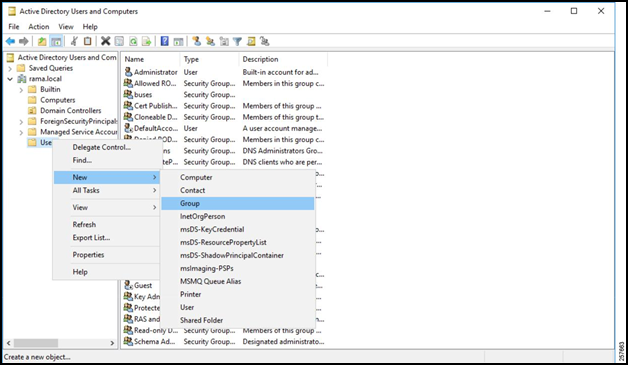Click the Filter funnel toolbar icon
This screenshot has height=365, width=628.
(x=237, y=41)
